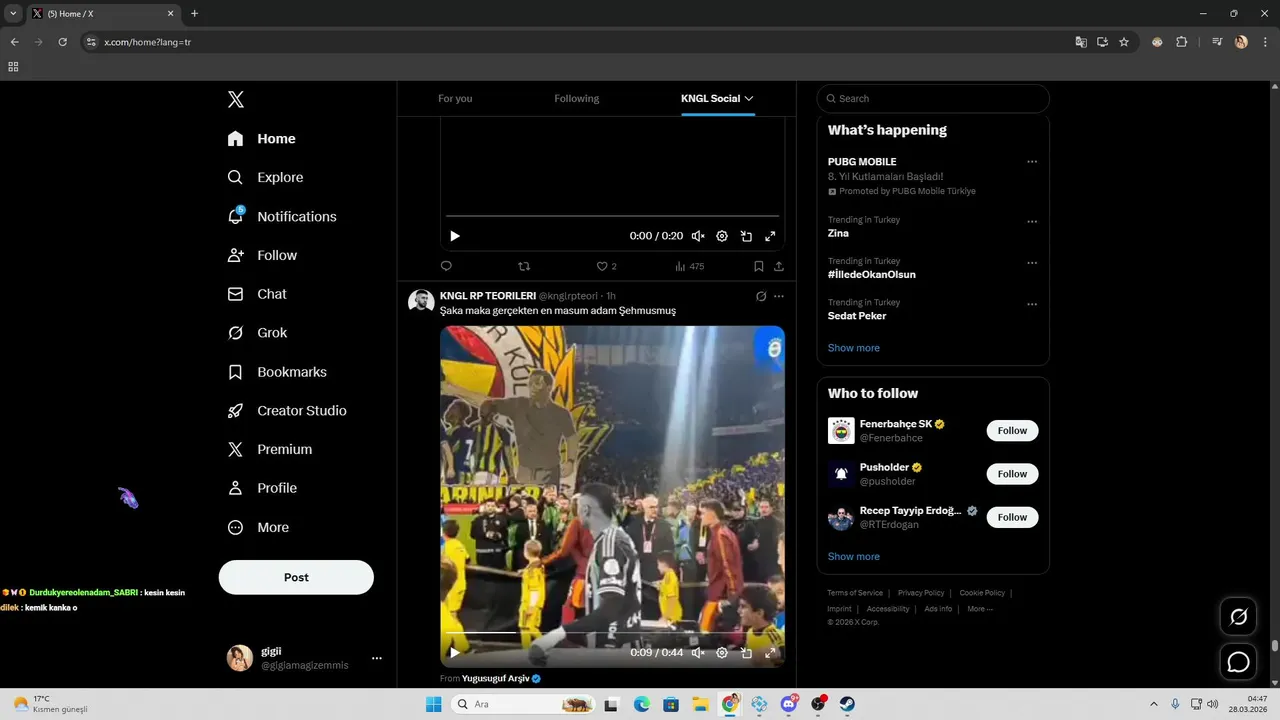This screenshot has width=1280, height=720.
Task: Open Chat from the sidebar
Action: click(x=257, y=294)
